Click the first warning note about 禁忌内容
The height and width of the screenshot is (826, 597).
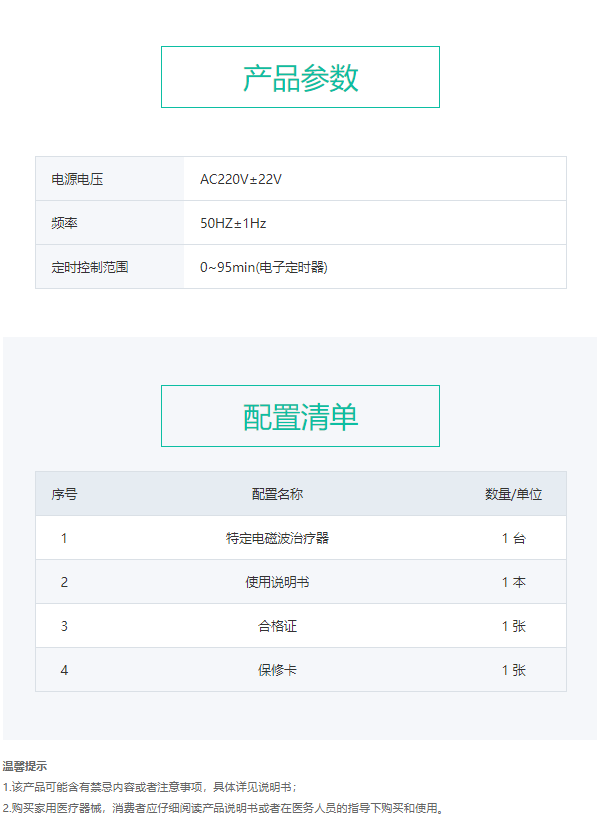point(150,787)
